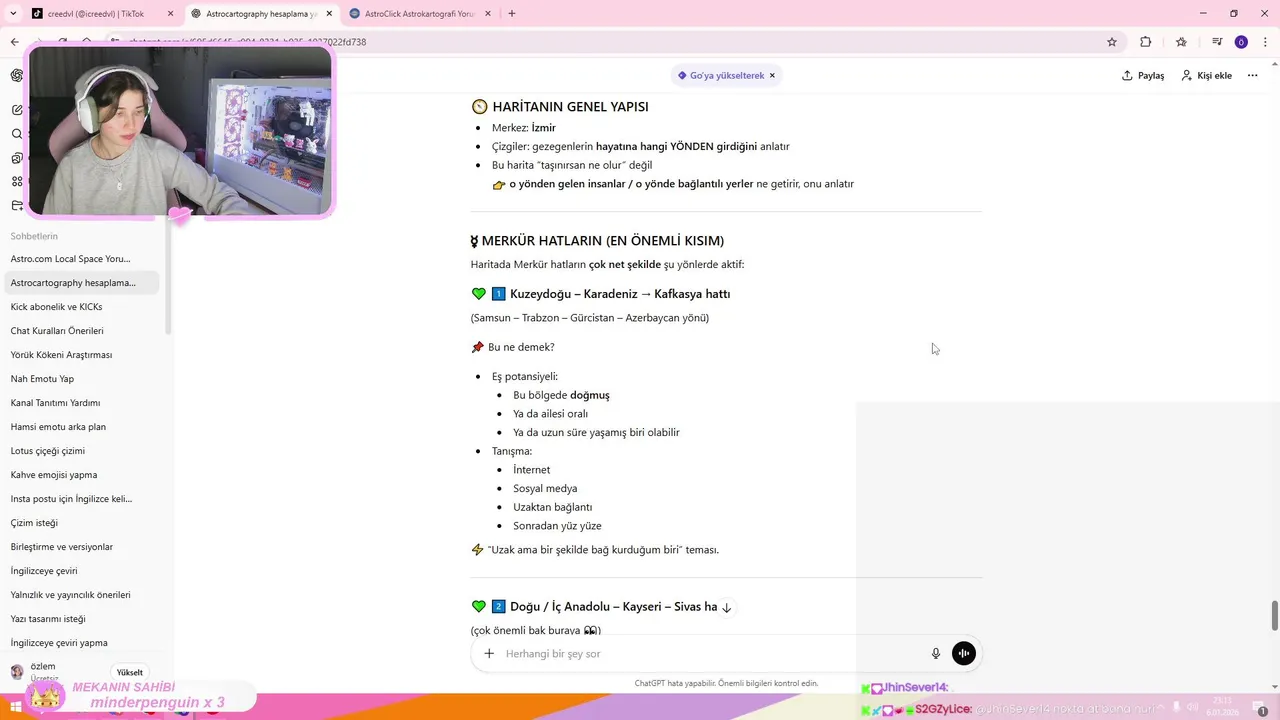Activate microphone dictation in message box

[936, 654]
